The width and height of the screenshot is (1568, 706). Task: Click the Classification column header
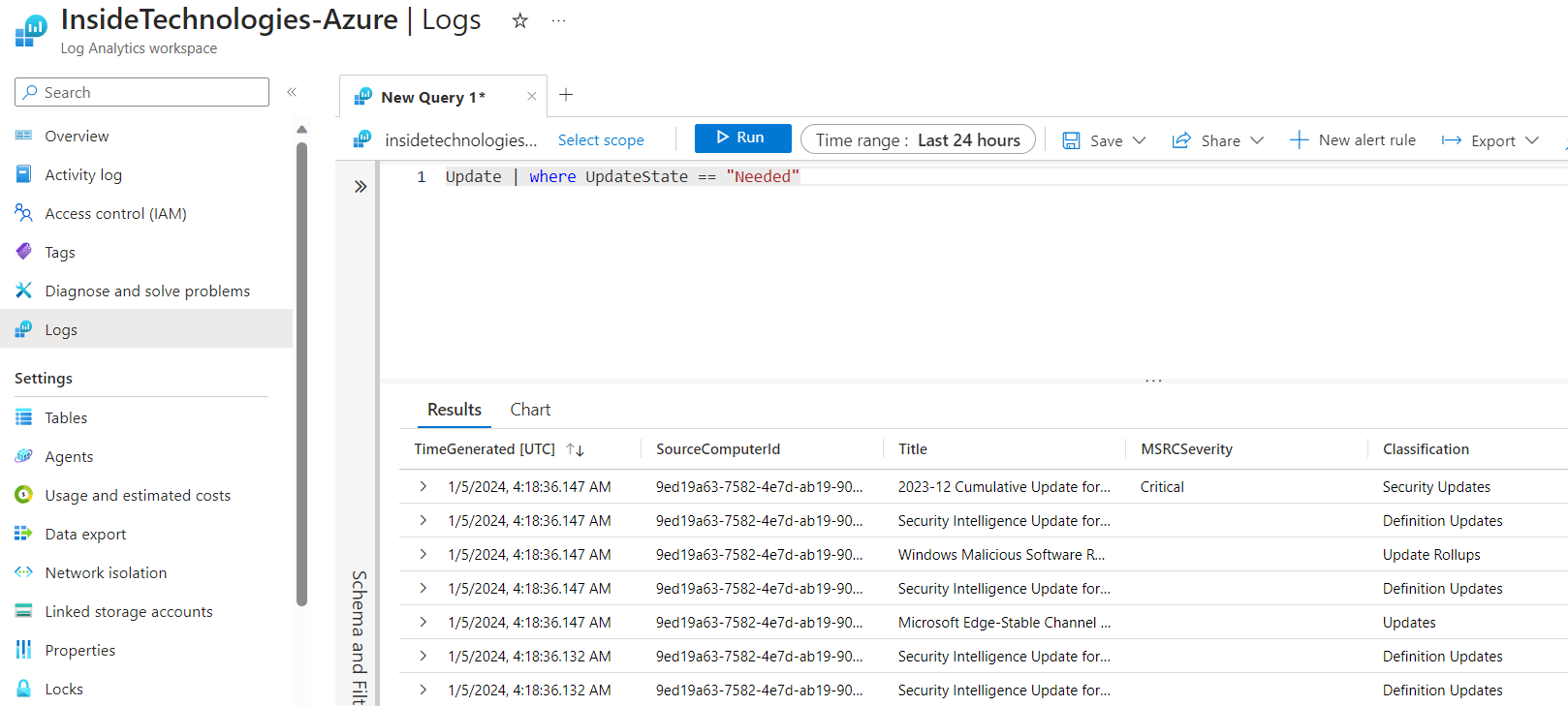tap(1426, 449)
